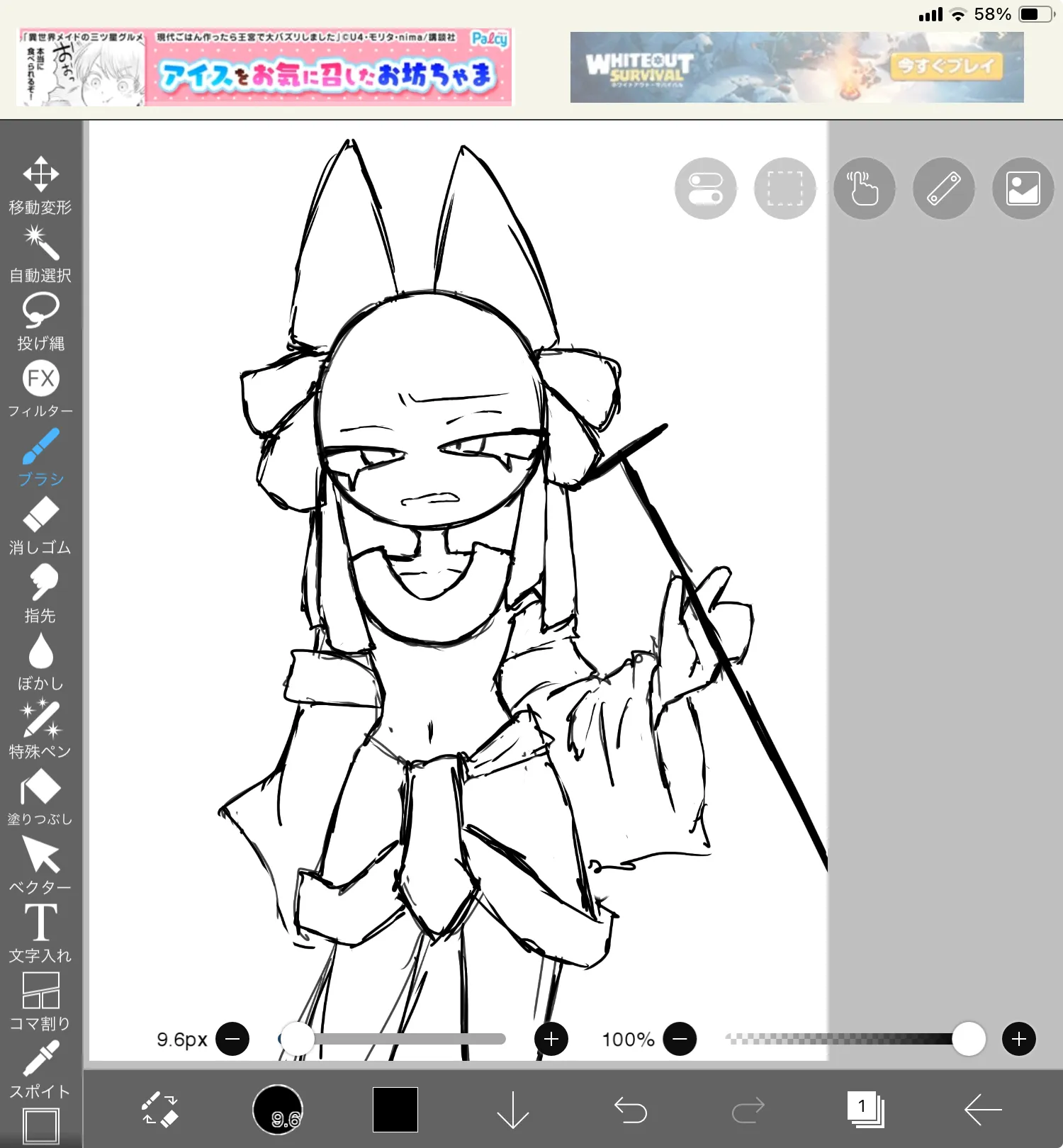This screenshot has height=1148, width=1063.
Task: Increase brush size with plus button
Action: [x=551, y=1039]
